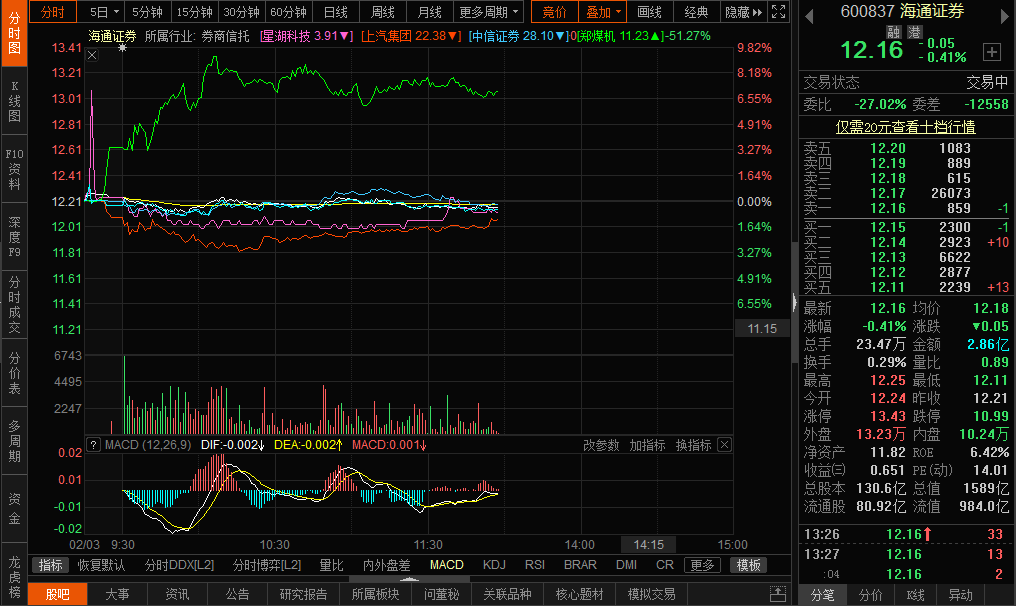Switch the right panel to the 异动 tab
Image resolution: width=1016 pixels, height=606 pixels.
pos(960,595)
